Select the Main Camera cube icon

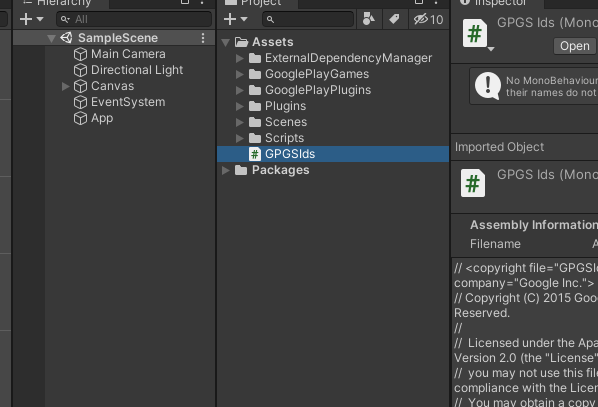coord(80,54)
